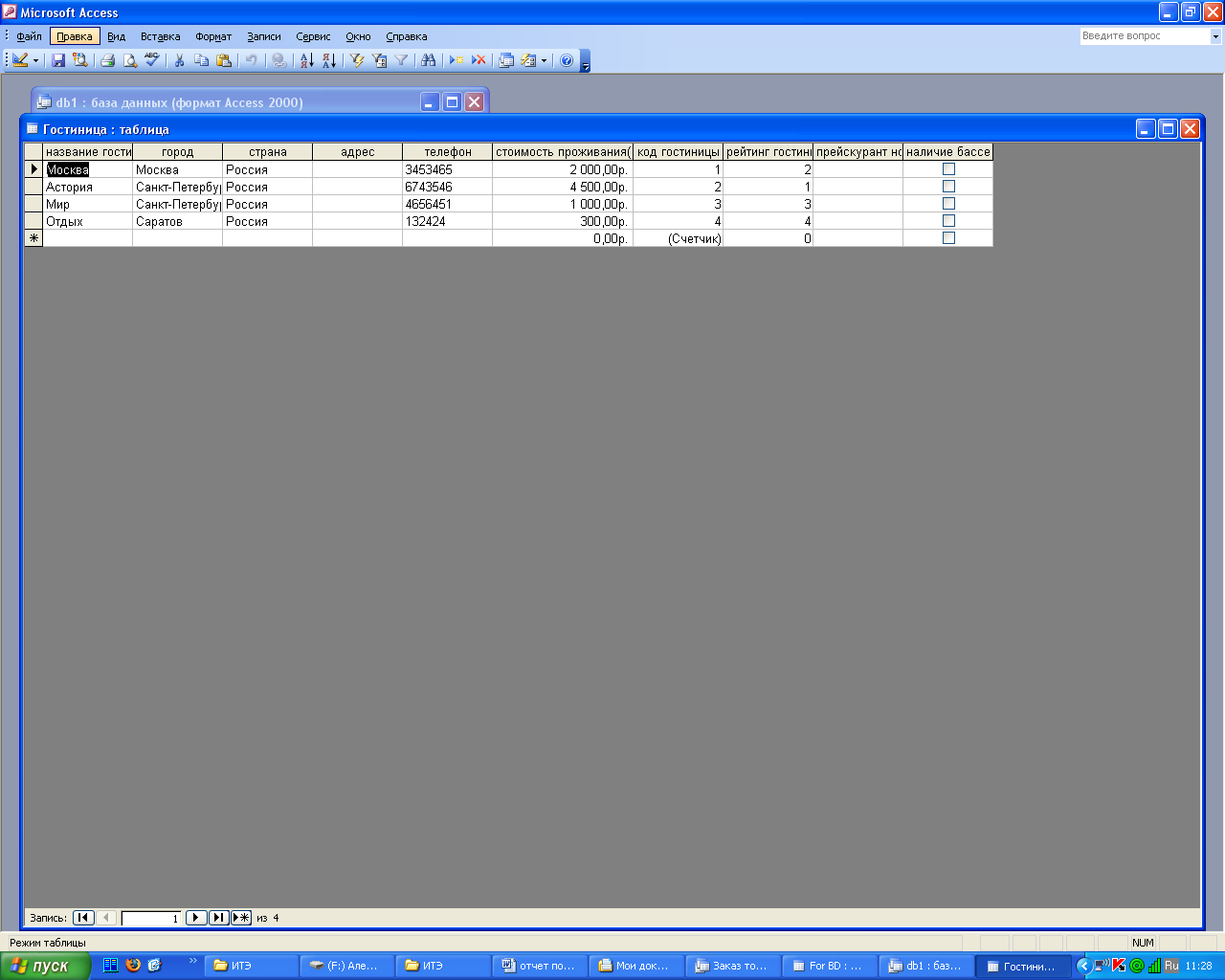1225x980 pixels.
Task: Click the record number input field
Action: 151,918
